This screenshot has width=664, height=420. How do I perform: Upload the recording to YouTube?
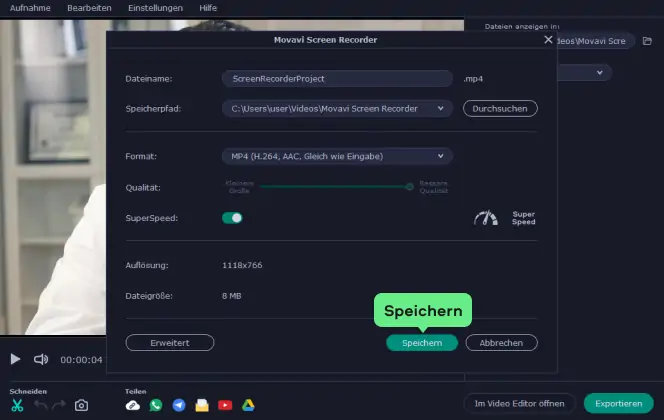(225, 405)
